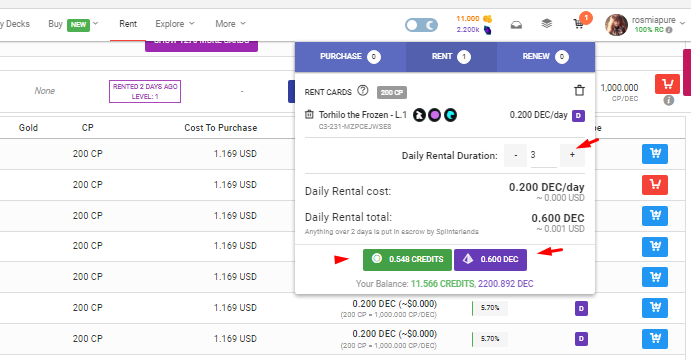Click the Rent Cards help question icon
Screen dimensions: 691x360
[363, 91]
